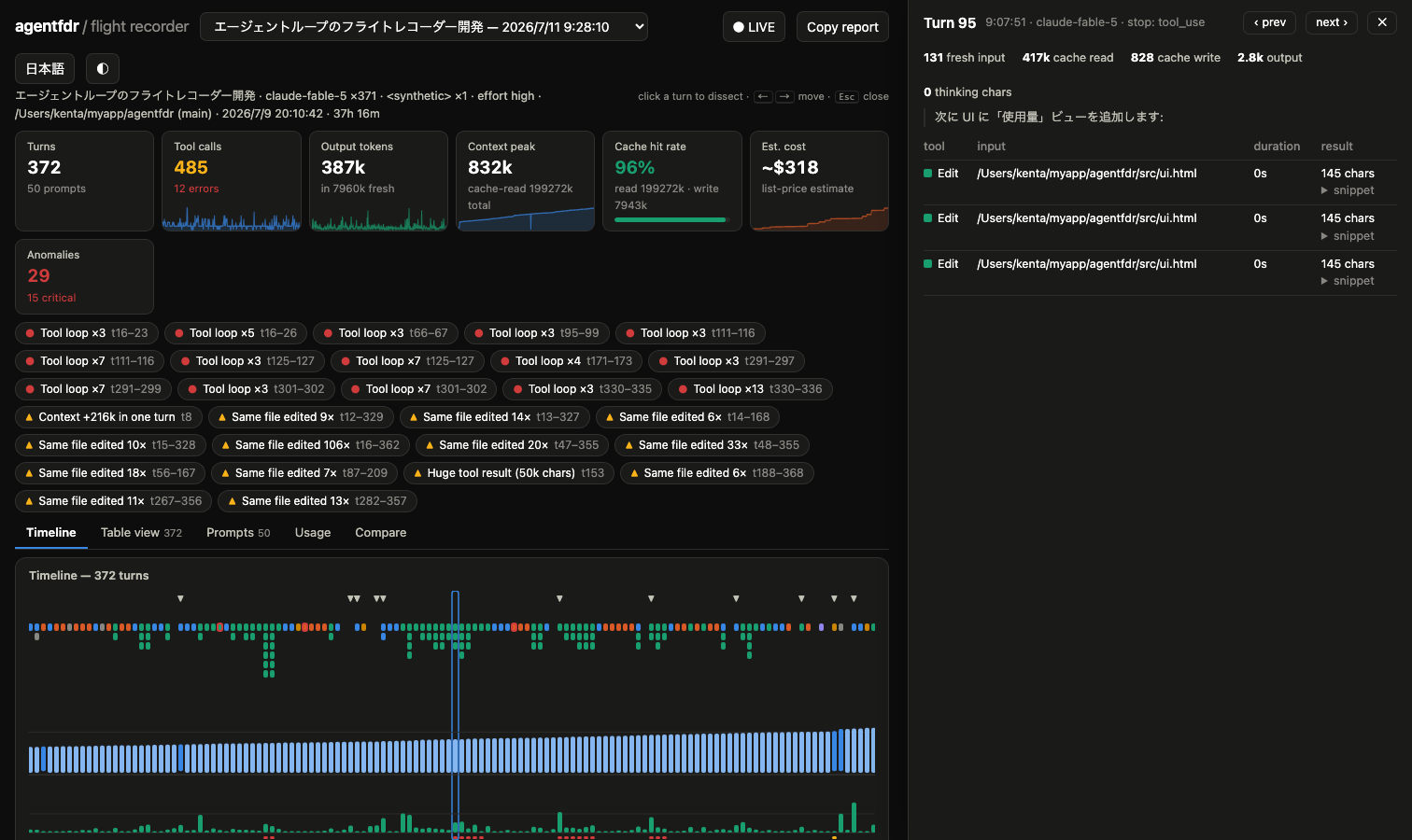Click the Cache hit rate progress bar

click(670, 220)
